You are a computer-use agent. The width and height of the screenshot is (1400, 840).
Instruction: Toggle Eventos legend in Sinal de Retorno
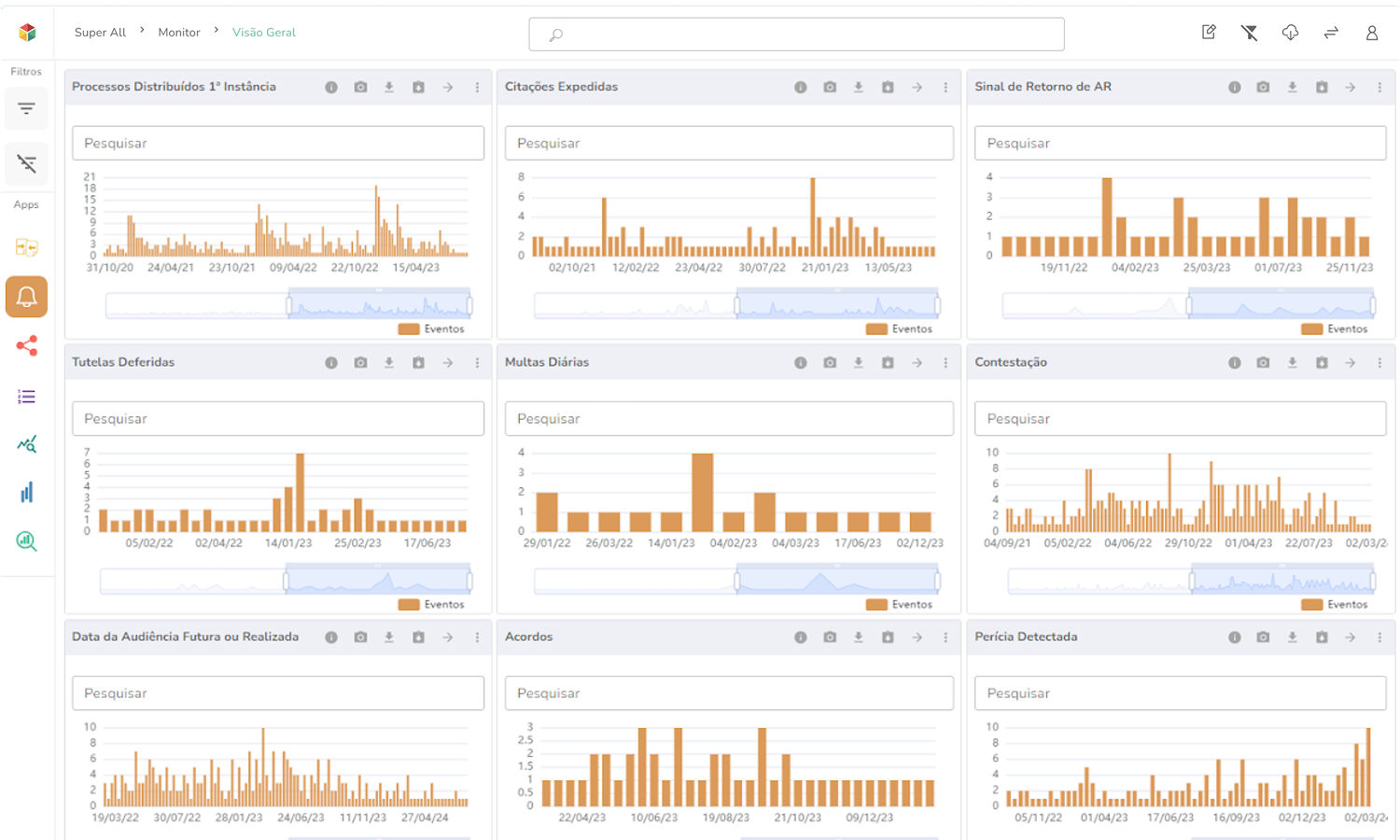click(1335, 329)
